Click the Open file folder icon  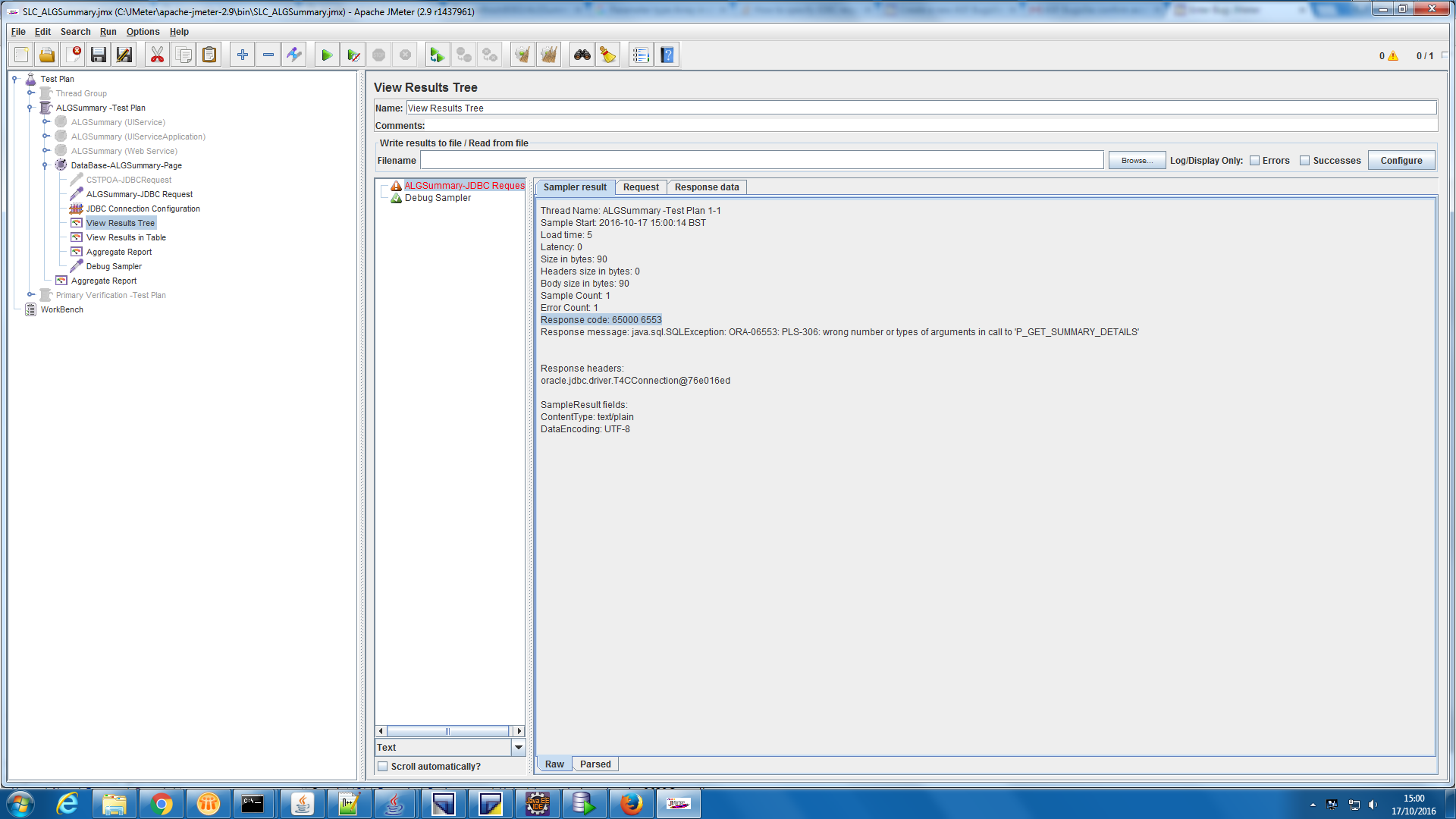tap(47, 55)
